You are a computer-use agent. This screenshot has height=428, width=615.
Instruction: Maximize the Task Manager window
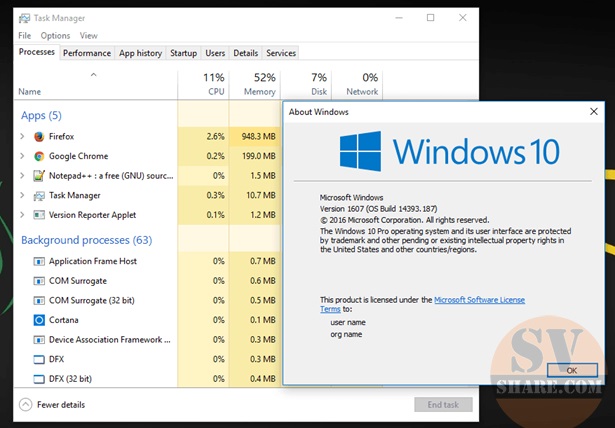coord(431,18)
